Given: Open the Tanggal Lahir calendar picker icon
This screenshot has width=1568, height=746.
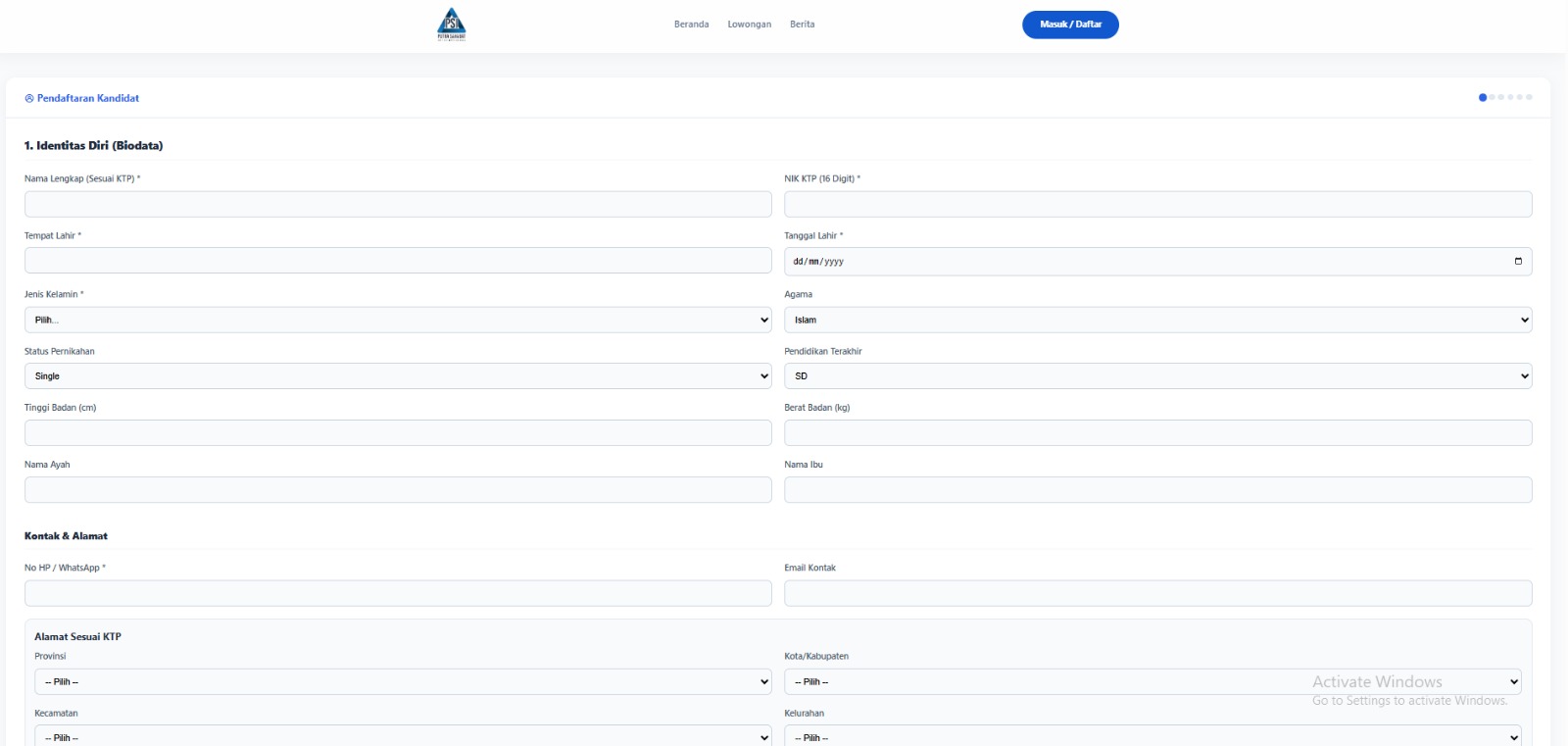Looking at the screenshot, I should 1518,261.
